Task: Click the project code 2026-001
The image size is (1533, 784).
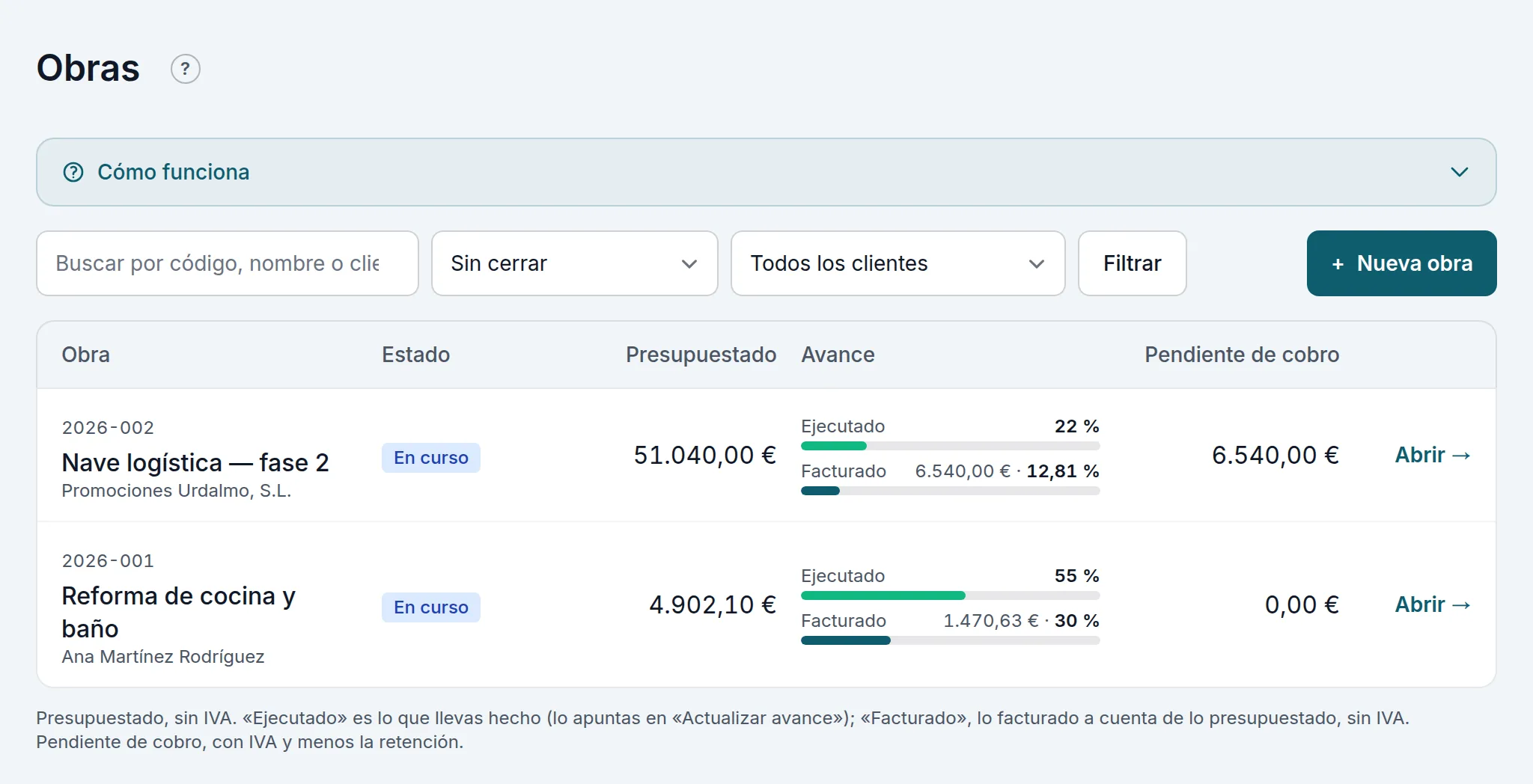Action: pyautogui.click(x=108, y=561)
